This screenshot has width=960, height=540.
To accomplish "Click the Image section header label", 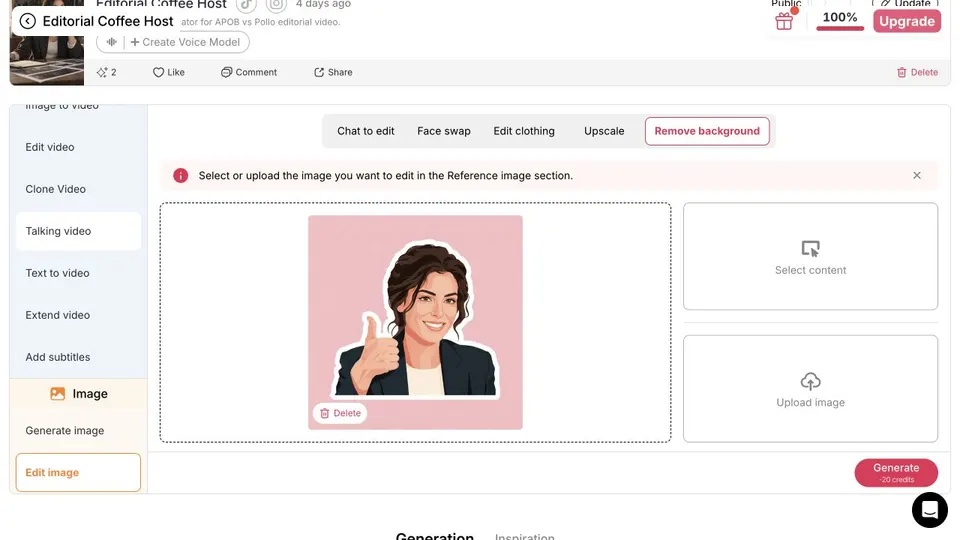I will [90, 394].
